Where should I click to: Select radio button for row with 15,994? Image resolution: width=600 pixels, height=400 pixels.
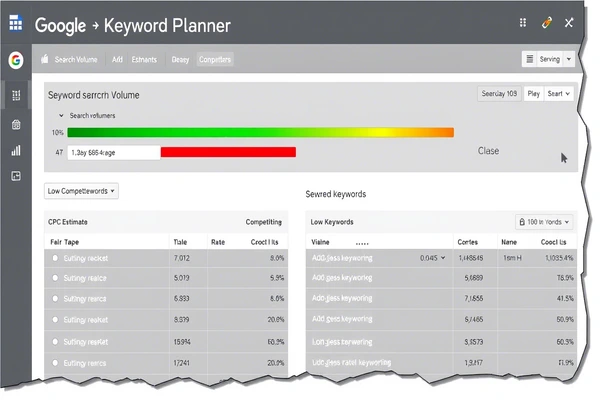point(55,341)
